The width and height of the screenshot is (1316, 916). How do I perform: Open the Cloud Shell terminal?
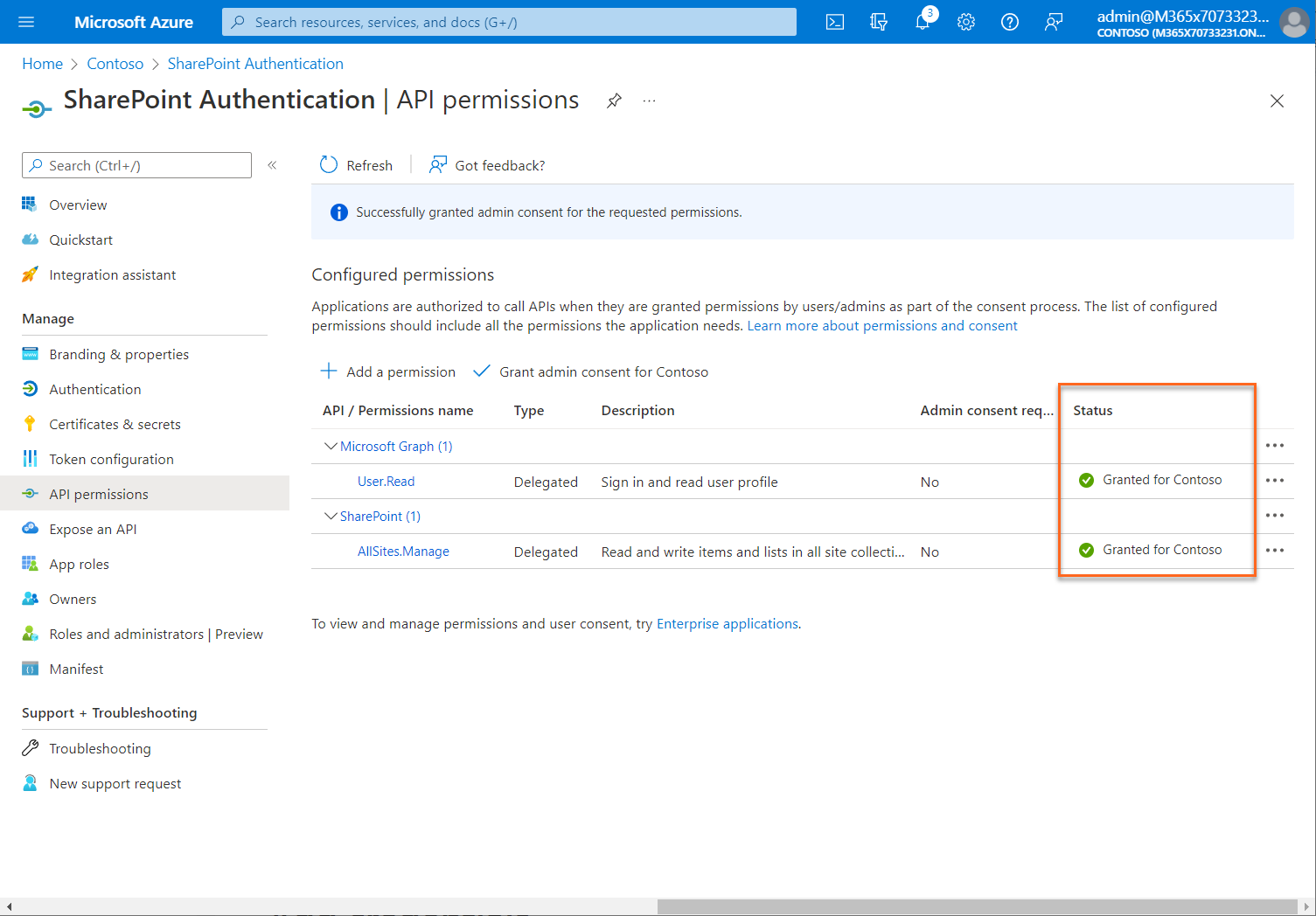pos(834,22)
